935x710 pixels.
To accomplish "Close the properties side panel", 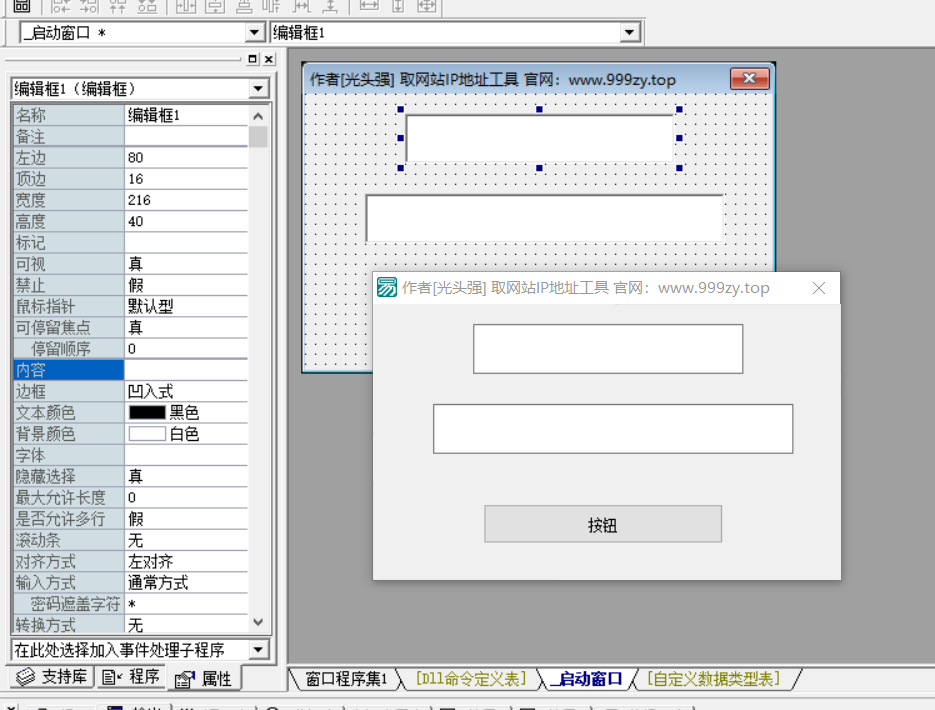I will [x=269, y=59].
